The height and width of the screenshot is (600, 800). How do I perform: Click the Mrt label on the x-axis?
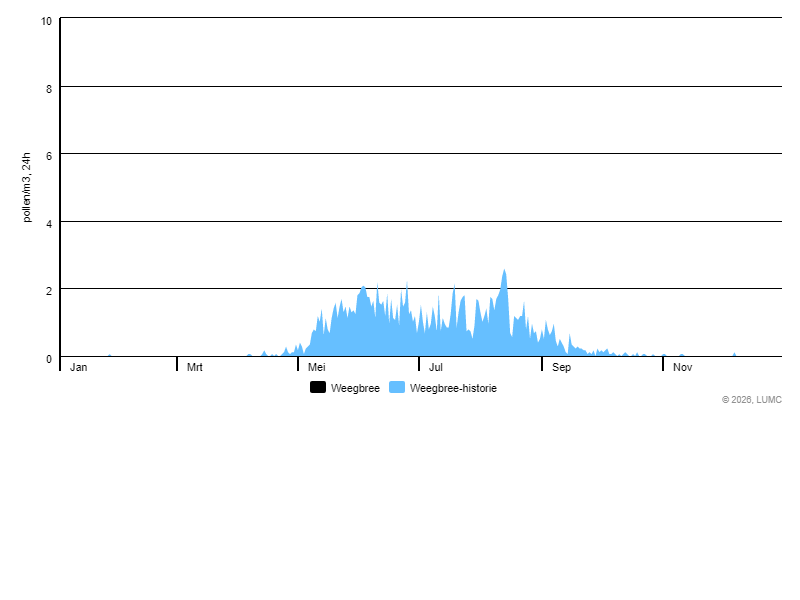click(x=195, y=367)
